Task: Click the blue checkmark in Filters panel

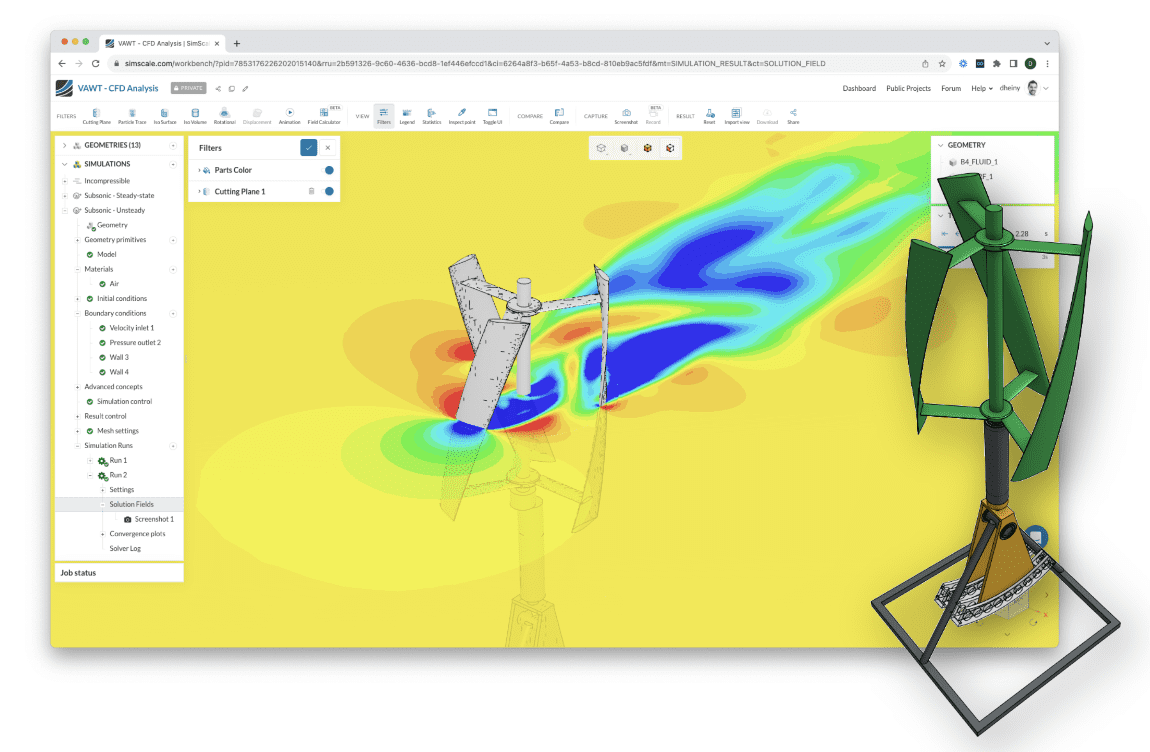Action: [309, 147]
